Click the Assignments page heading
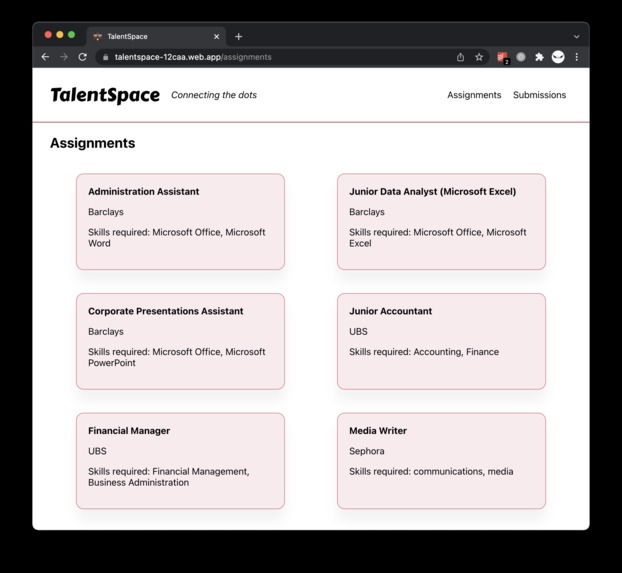This screenshot has width=622, height=573. (x=92, y=143)
